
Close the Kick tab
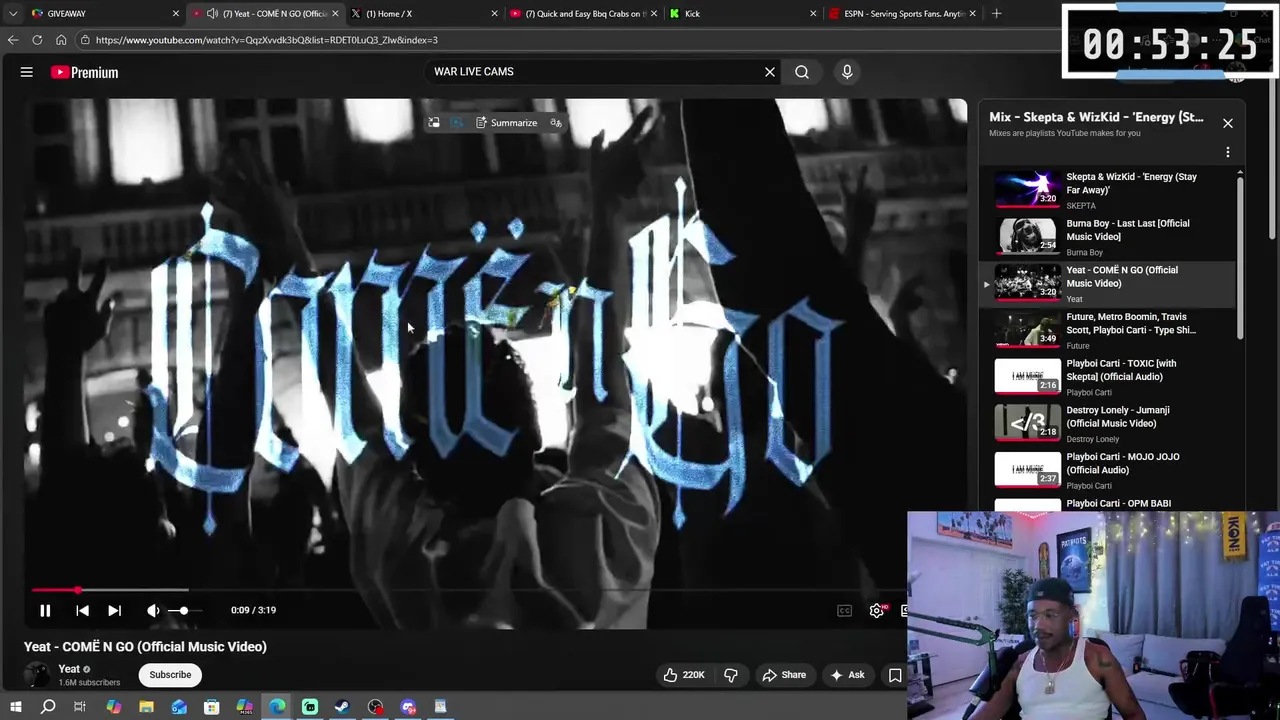(814, 14)
